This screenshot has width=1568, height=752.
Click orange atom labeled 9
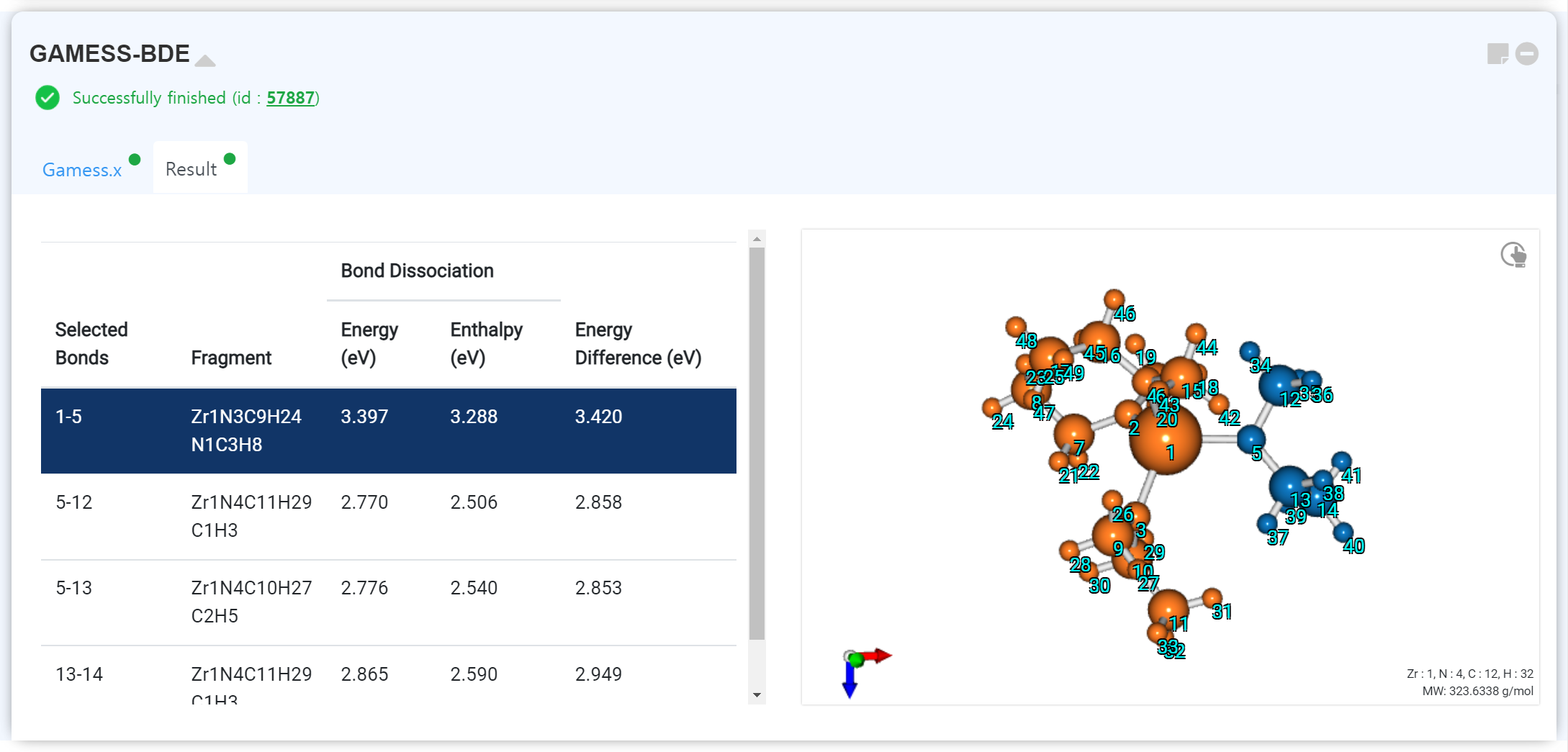[x=1113, y=536]
